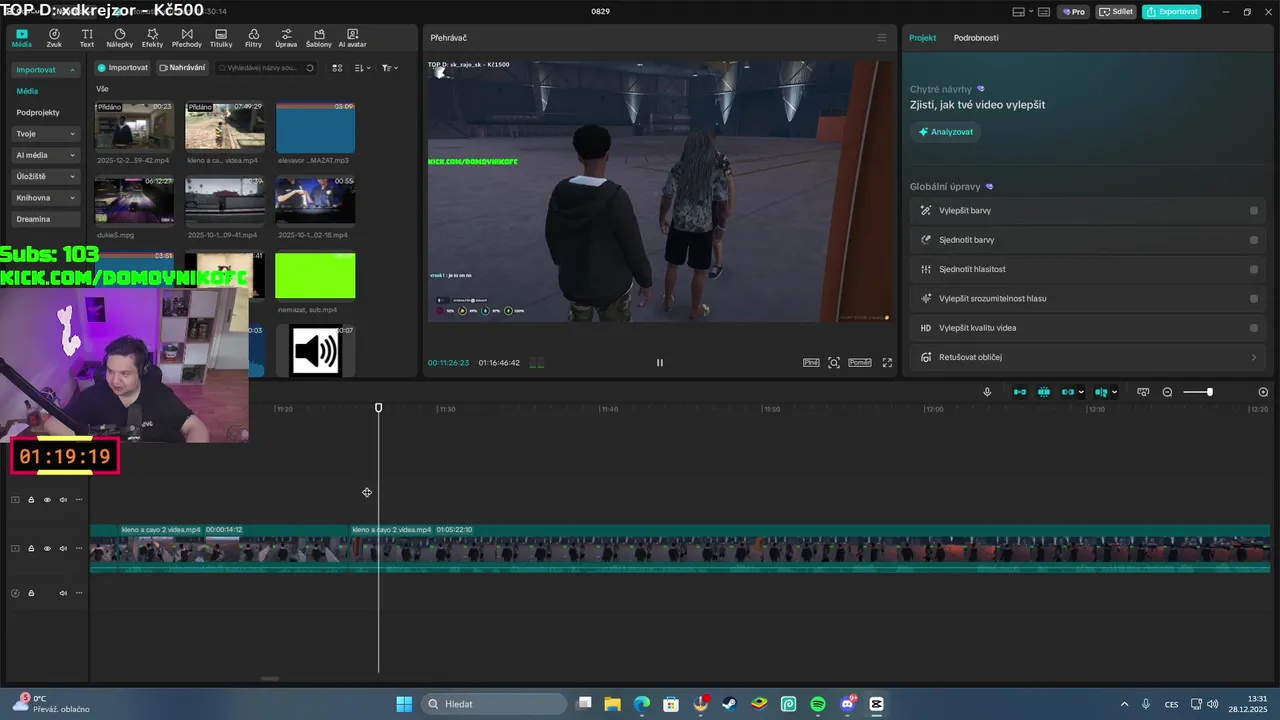Click the record voiceover microphone icon
The width and height of the screenshot is (1280, 720).
[987, 392]
